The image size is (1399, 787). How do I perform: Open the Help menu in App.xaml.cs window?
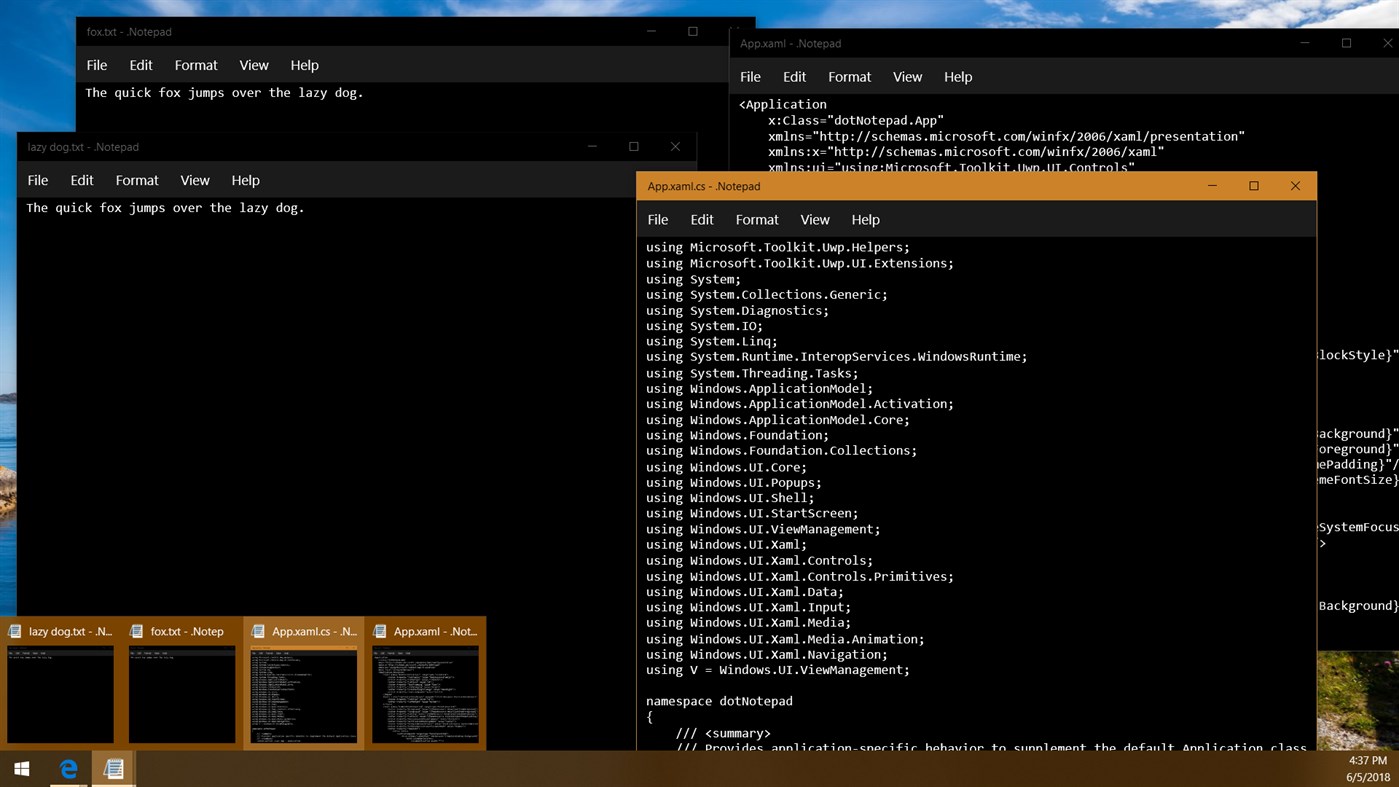pyautogui.click(x=865, y=219)
